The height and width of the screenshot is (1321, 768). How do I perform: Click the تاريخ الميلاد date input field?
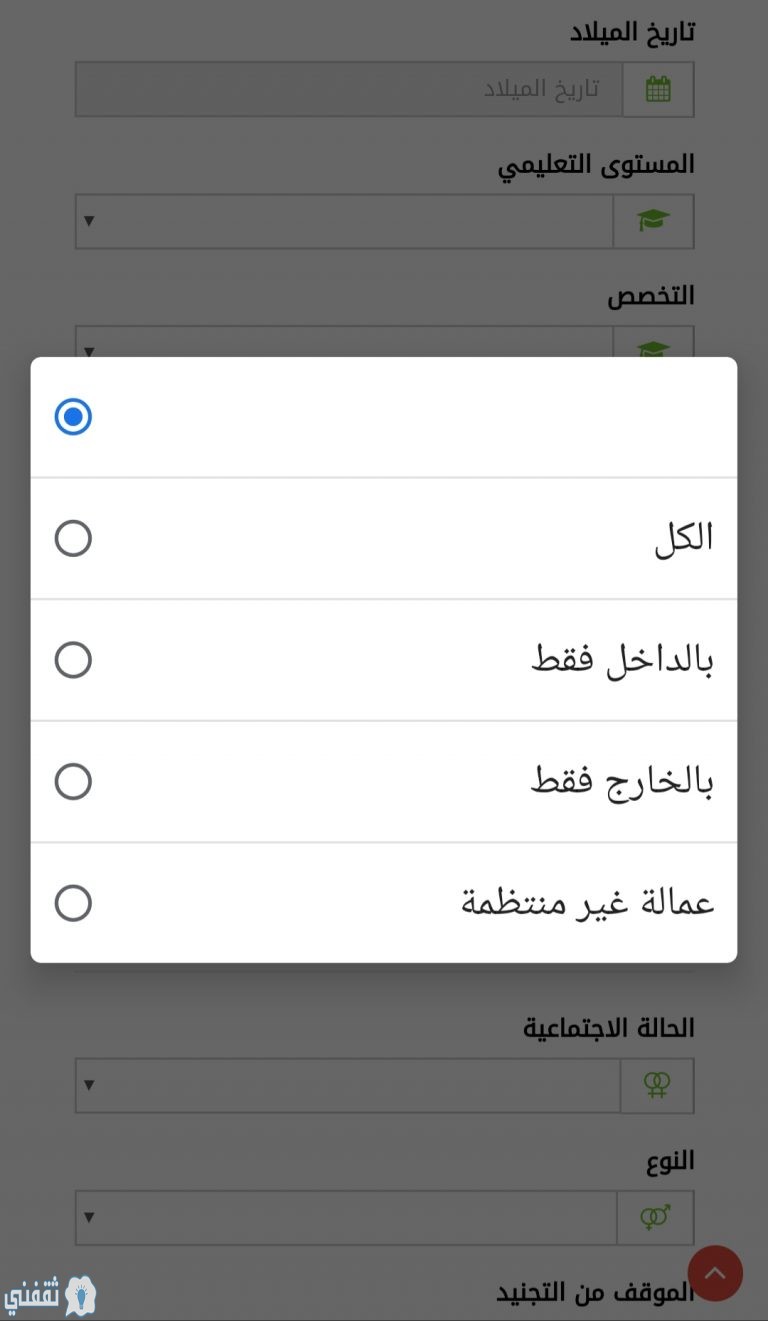349,89
